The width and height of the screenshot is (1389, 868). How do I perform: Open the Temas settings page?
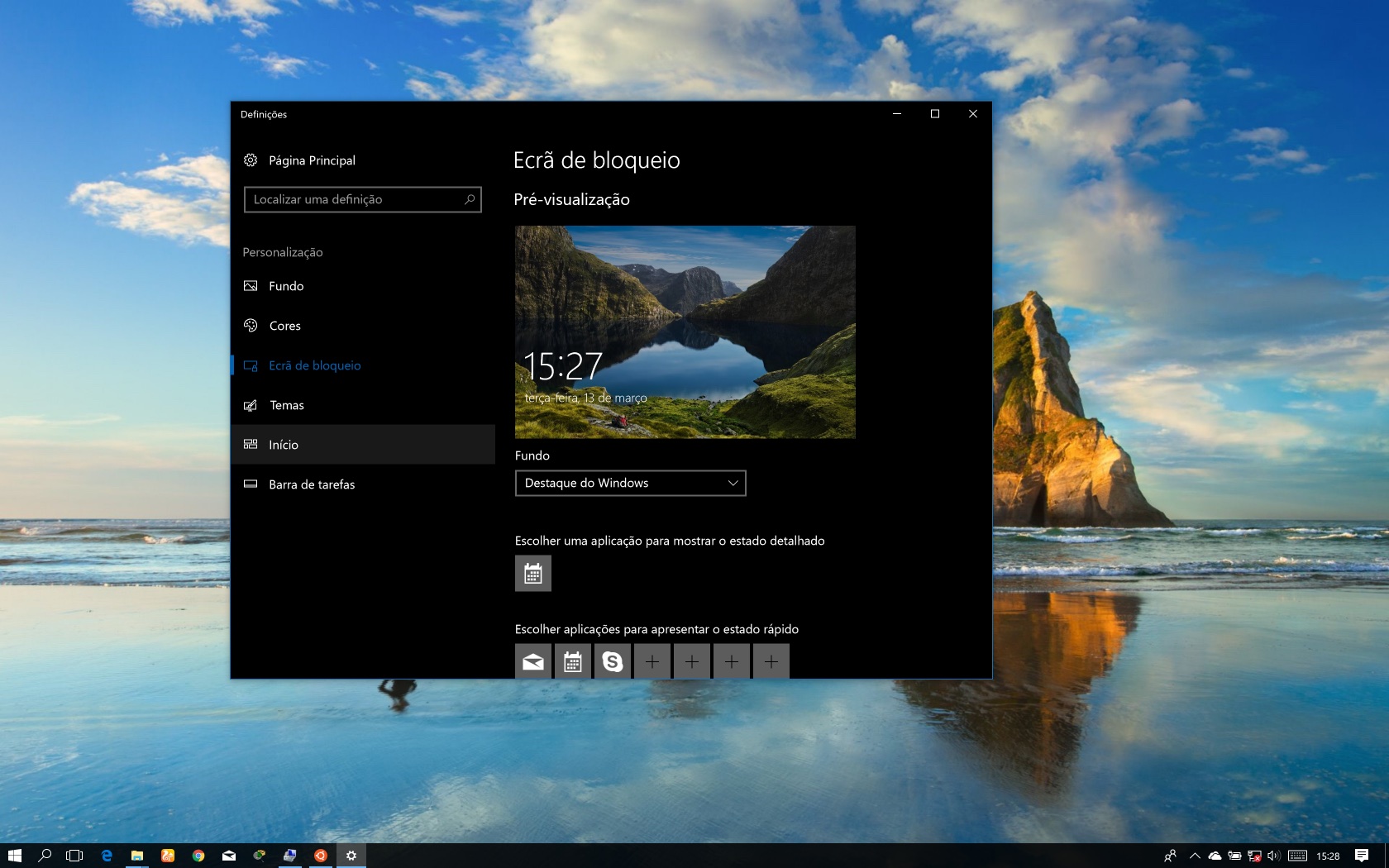coord(286,405)
